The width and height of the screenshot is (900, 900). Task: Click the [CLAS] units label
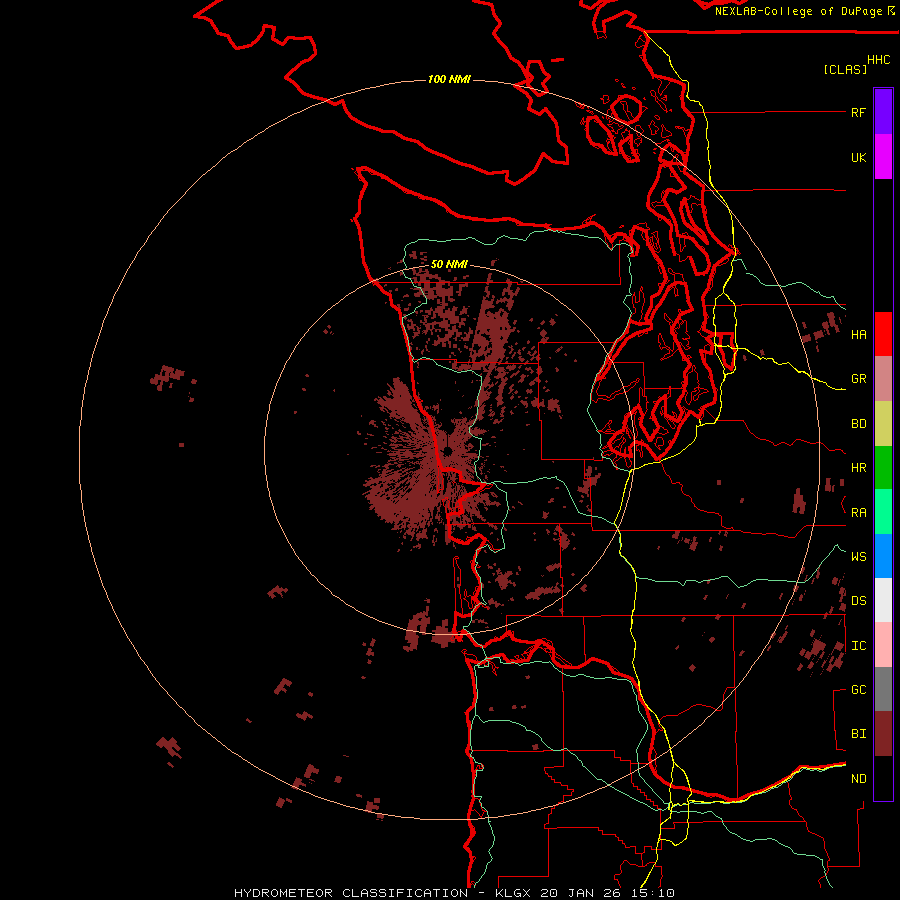click(x=845, y=69)
